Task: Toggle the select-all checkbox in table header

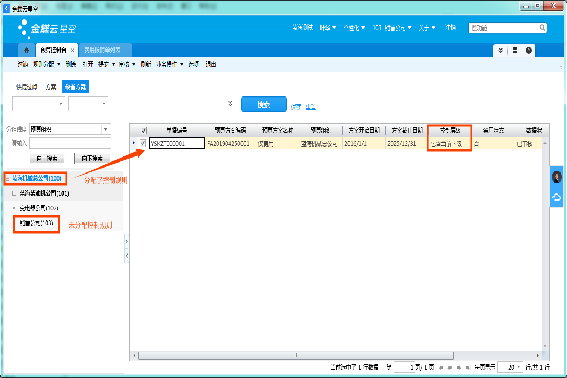Action: point(144,130)
